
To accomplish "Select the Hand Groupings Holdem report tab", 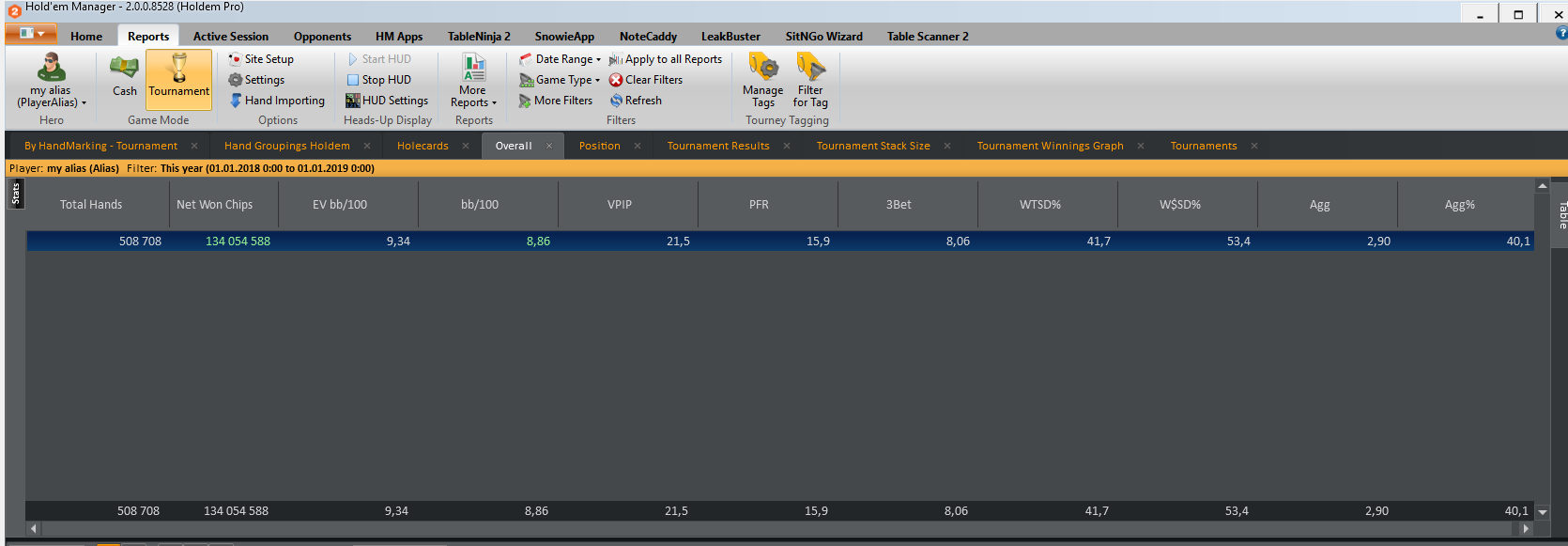I will 287,146.
